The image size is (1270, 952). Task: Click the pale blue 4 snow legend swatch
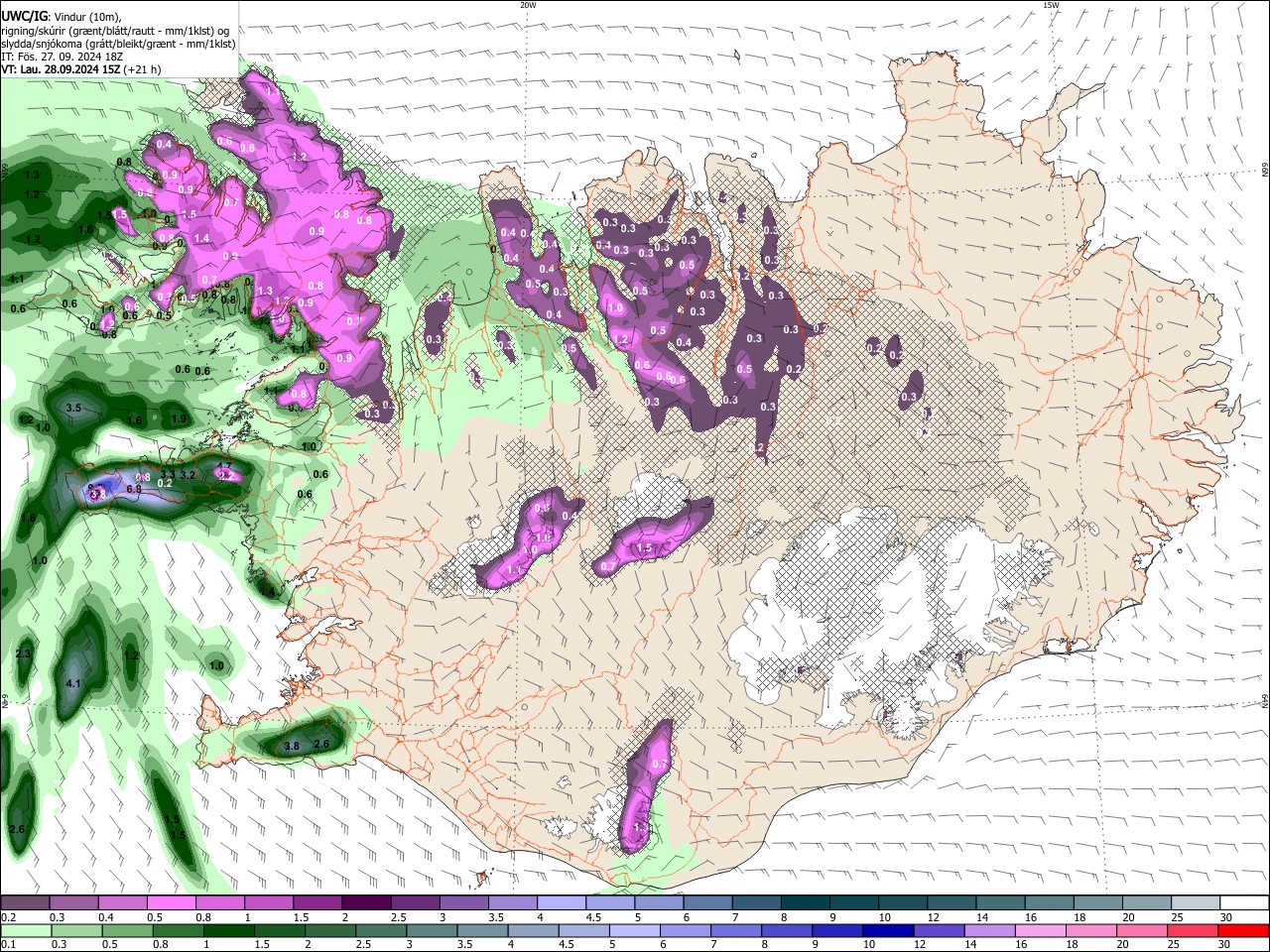pos(562,902)
